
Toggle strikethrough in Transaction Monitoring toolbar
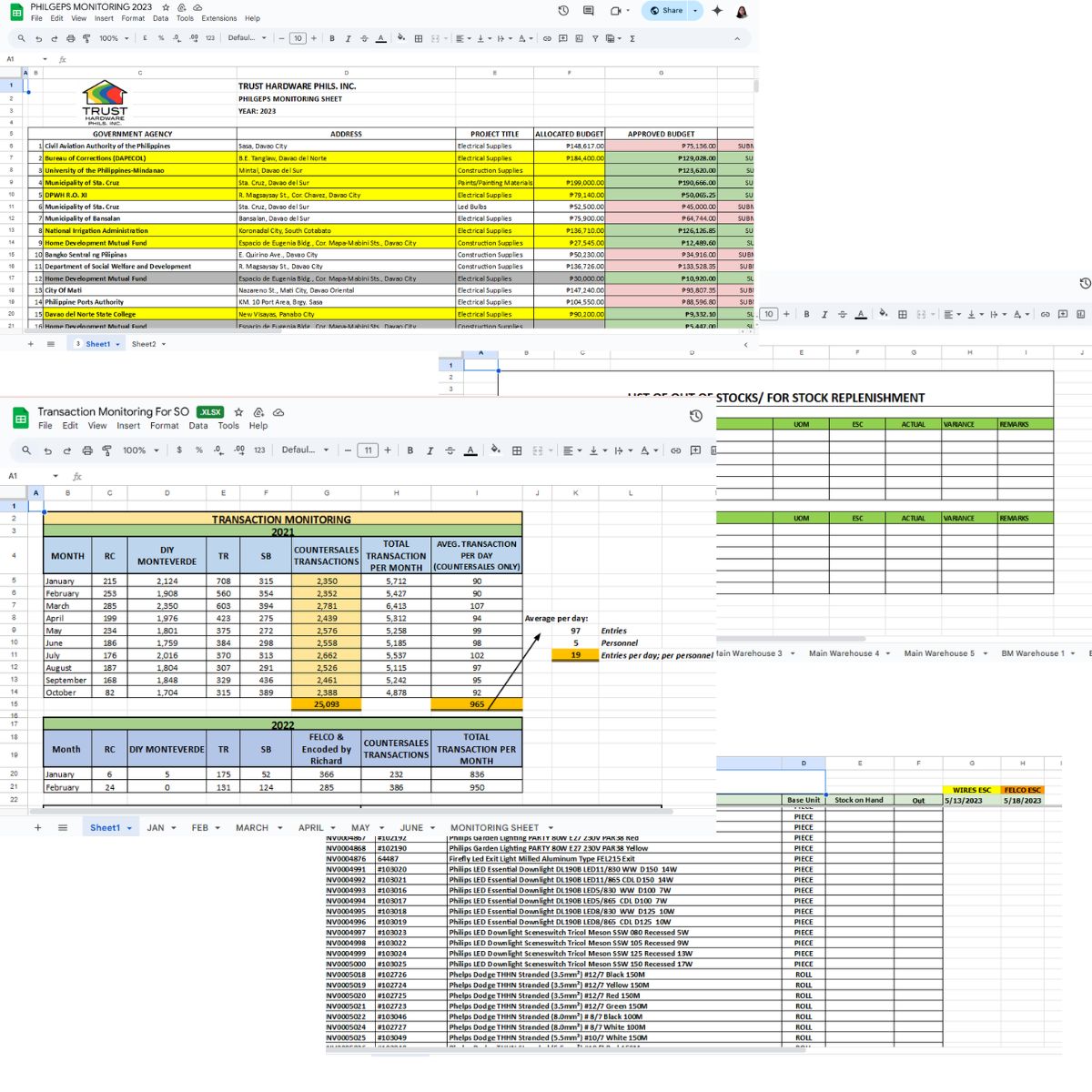(450, 450)
